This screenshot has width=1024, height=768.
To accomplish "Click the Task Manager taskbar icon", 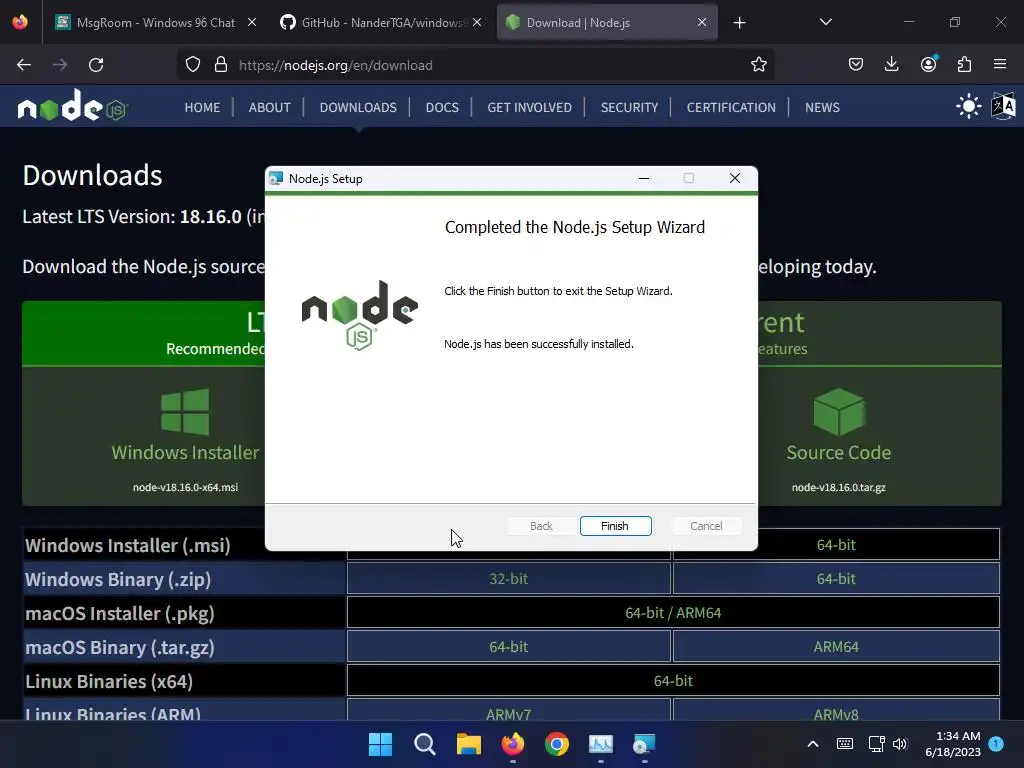I will coord(601,744).
